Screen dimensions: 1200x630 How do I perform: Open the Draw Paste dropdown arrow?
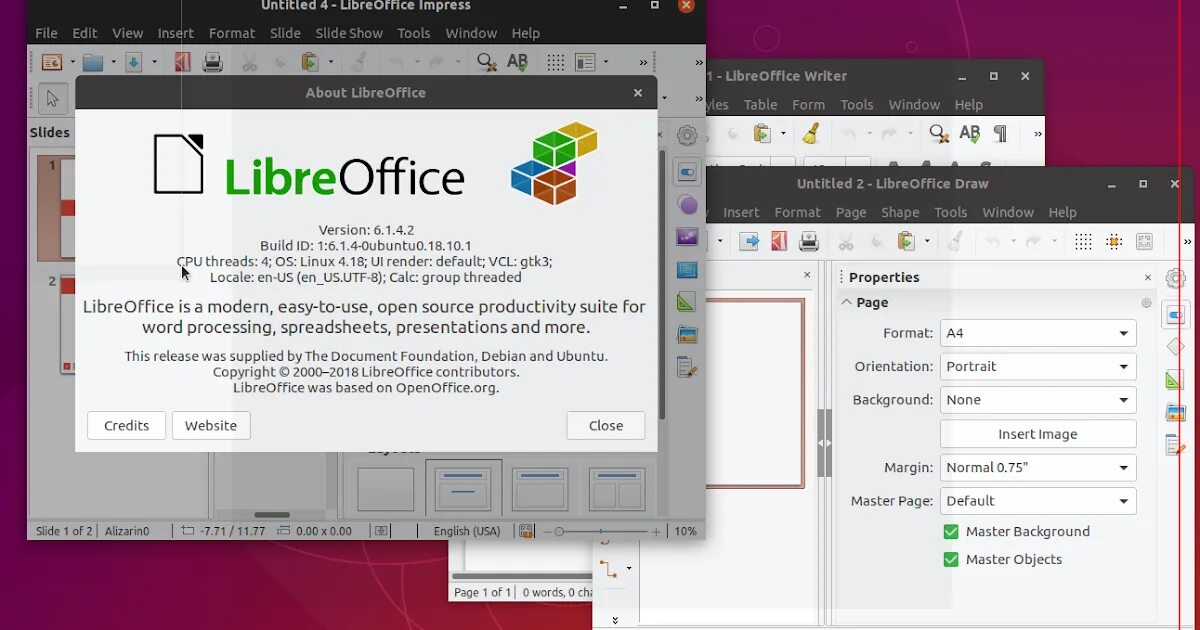coord(927,241)
